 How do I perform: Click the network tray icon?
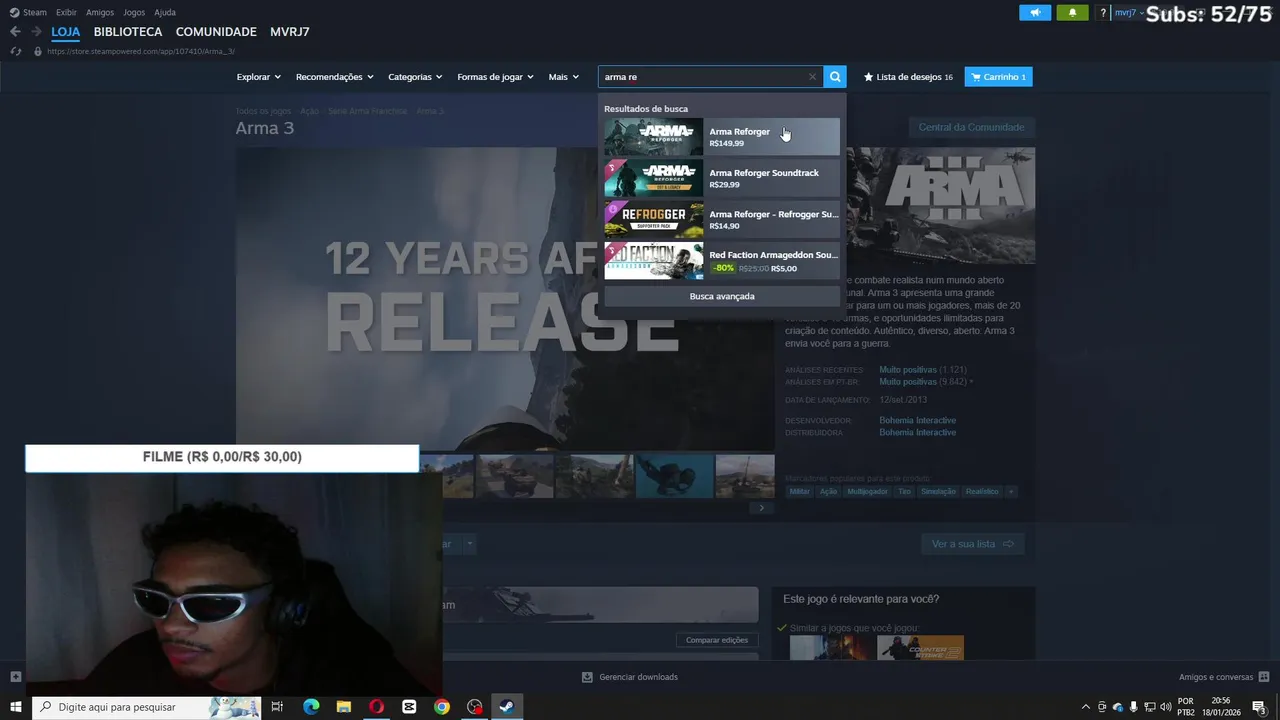pyautogui.click(x=1150, y=707)
